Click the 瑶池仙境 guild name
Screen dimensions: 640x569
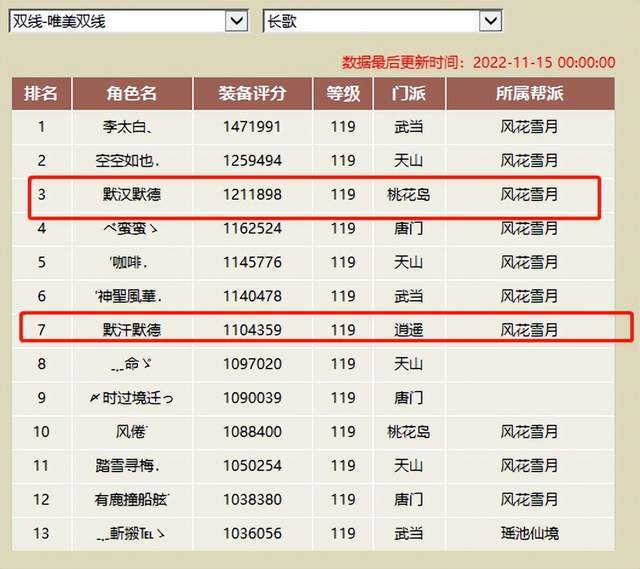coord(529,533)
